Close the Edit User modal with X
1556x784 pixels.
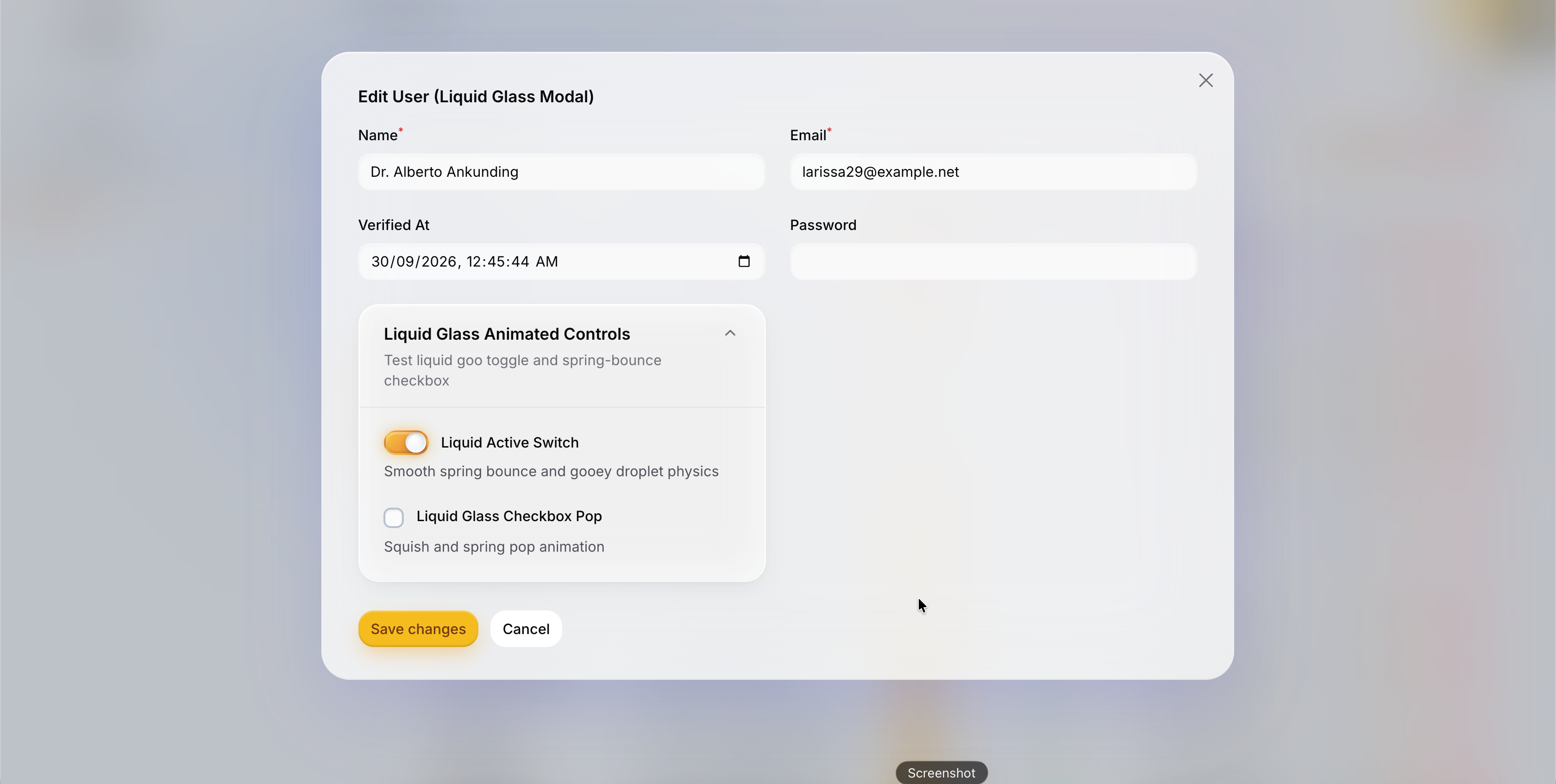(x=1205, y=80)
